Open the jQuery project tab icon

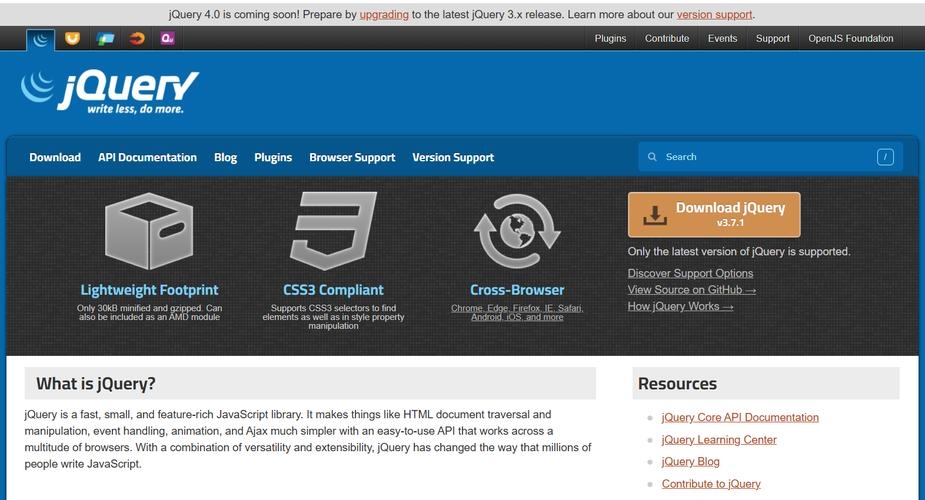point(41,39)
